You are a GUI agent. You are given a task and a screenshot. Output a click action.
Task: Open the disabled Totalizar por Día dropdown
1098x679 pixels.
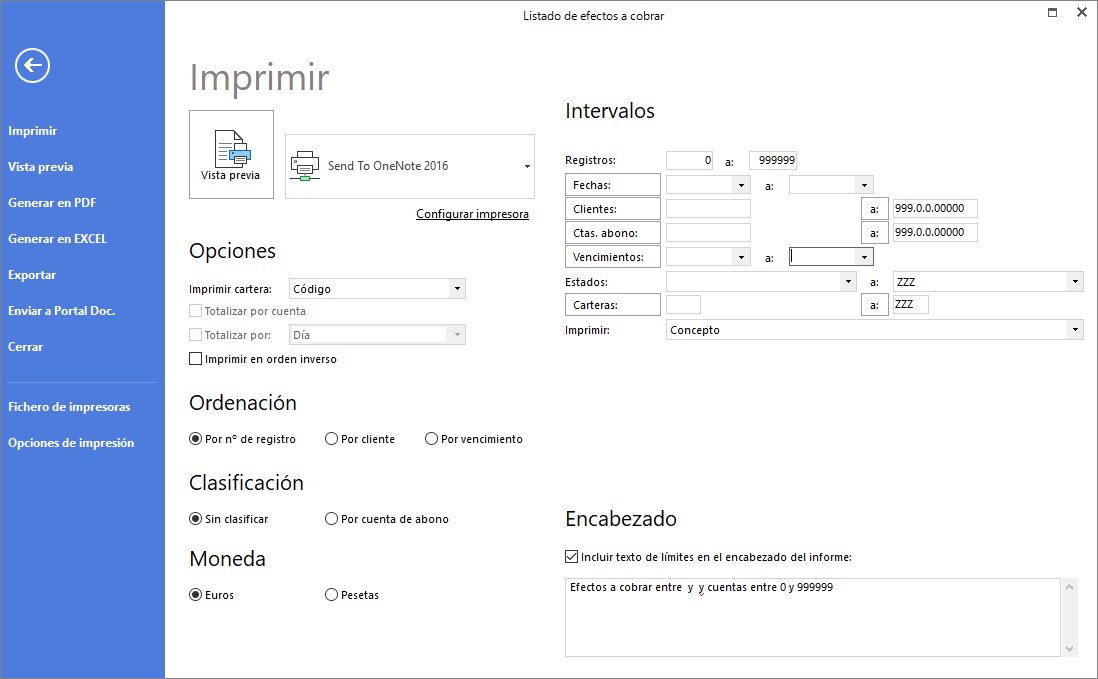pos(457,335)
